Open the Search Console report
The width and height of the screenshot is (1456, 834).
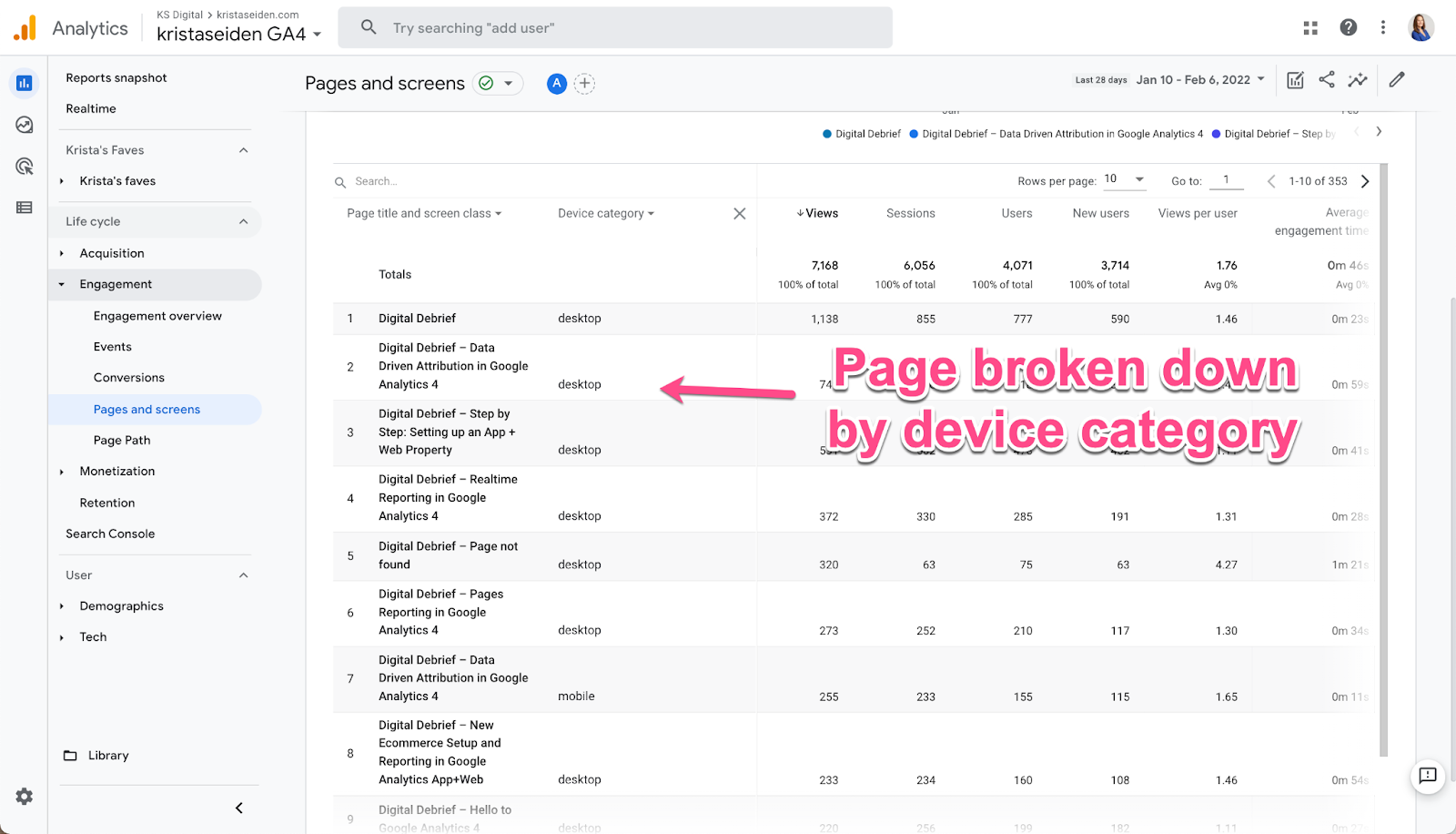coord(110,534)
